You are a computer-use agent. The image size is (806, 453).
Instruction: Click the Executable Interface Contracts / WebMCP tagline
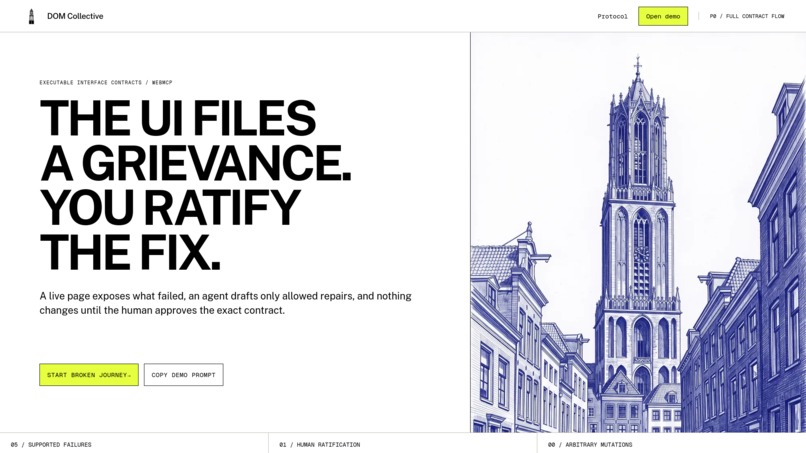(106, 82)
